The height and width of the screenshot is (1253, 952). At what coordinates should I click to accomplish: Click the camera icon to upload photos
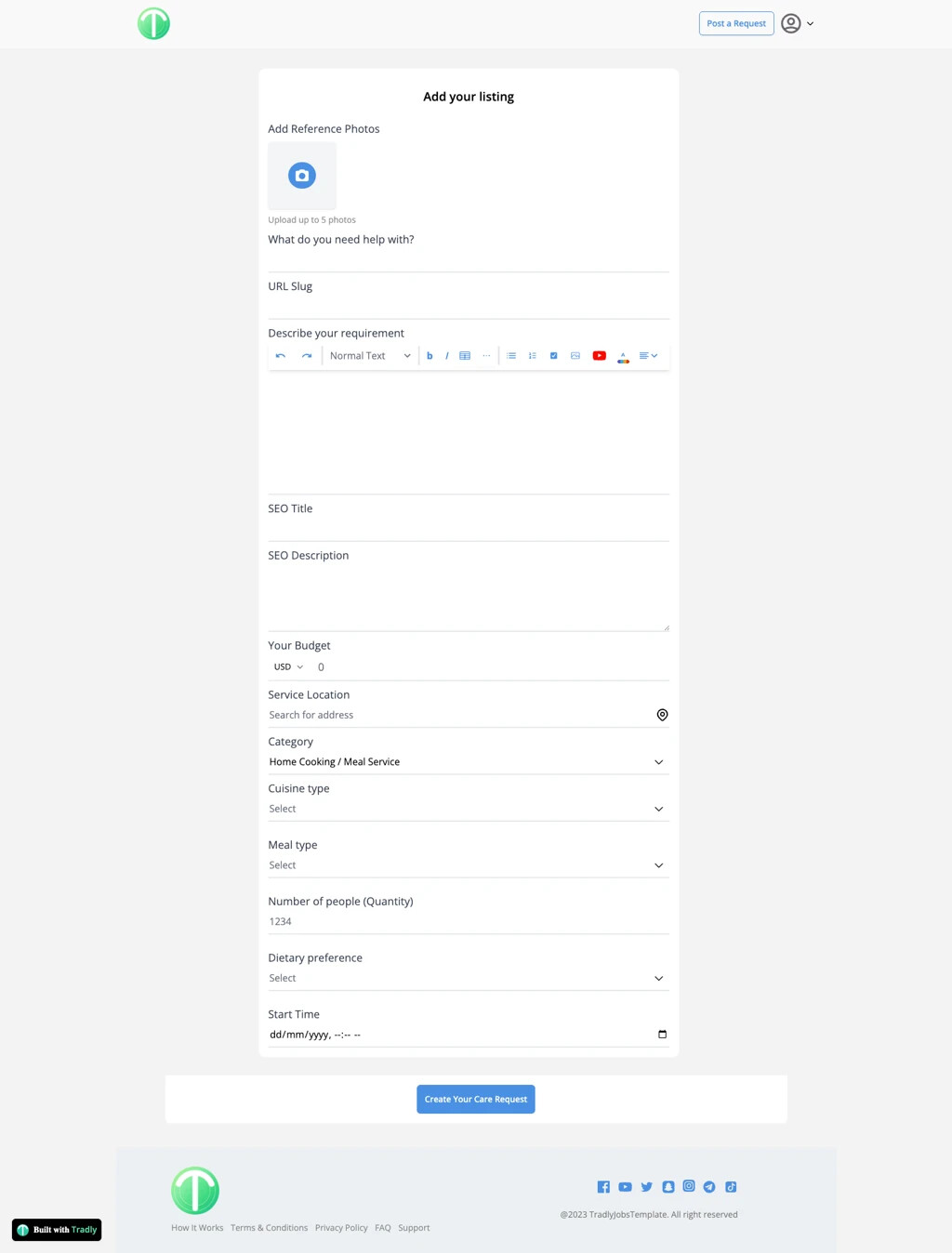click(302, 176)
